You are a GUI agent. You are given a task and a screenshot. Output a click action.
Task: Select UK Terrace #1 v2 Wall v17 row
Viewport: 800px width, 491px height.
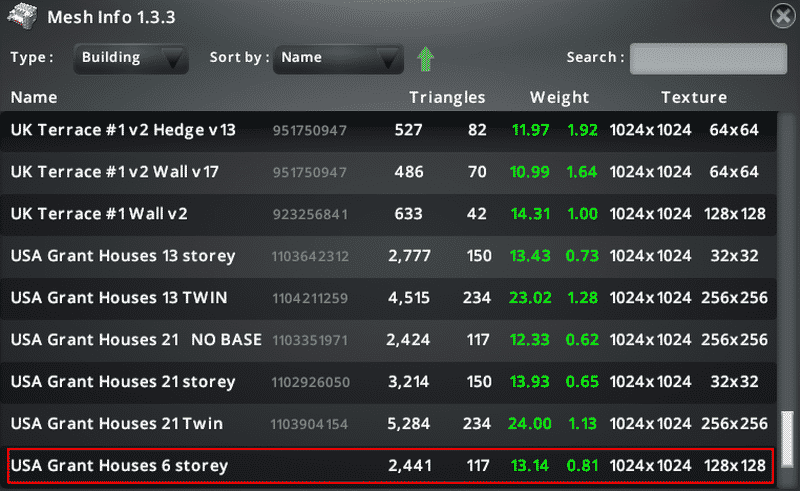390,172
